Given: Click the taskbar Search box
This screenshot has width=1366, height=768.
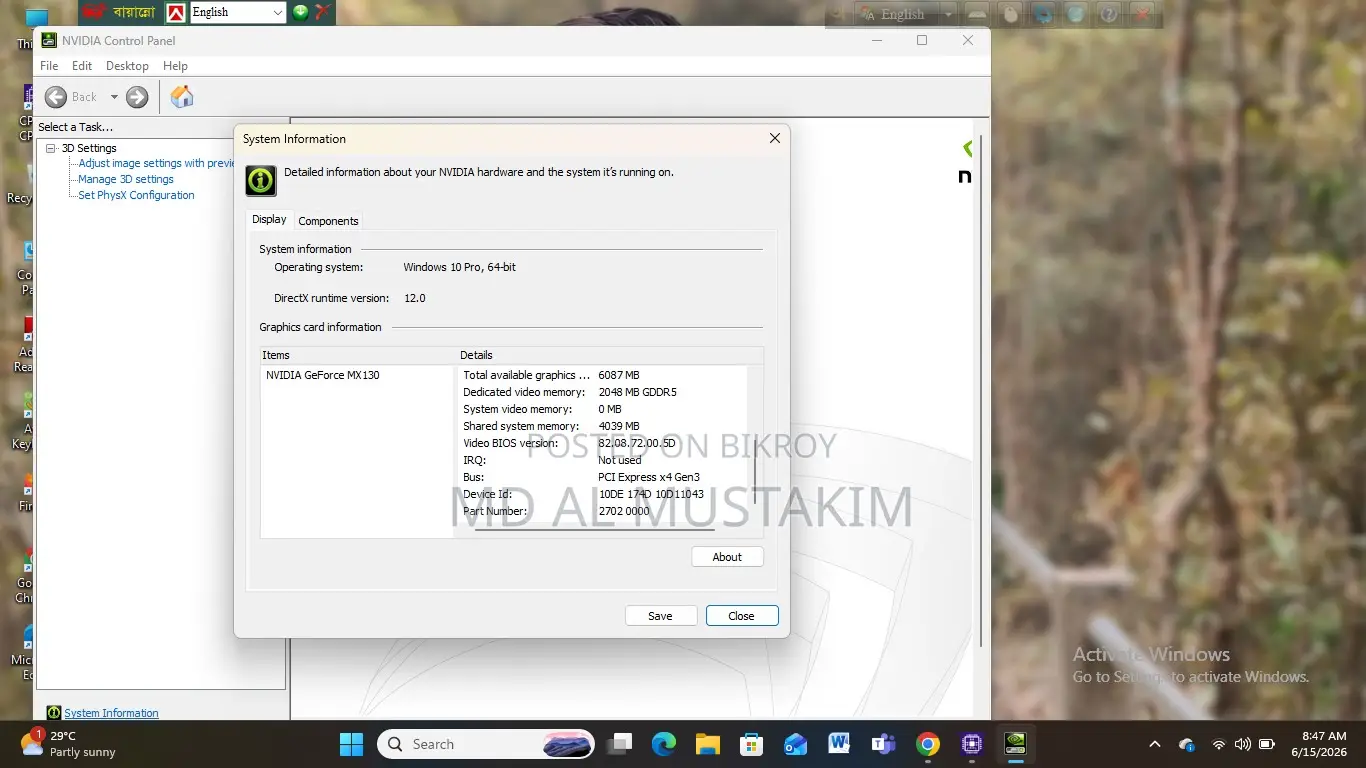Looking at the screenshot, I should 486,744.
